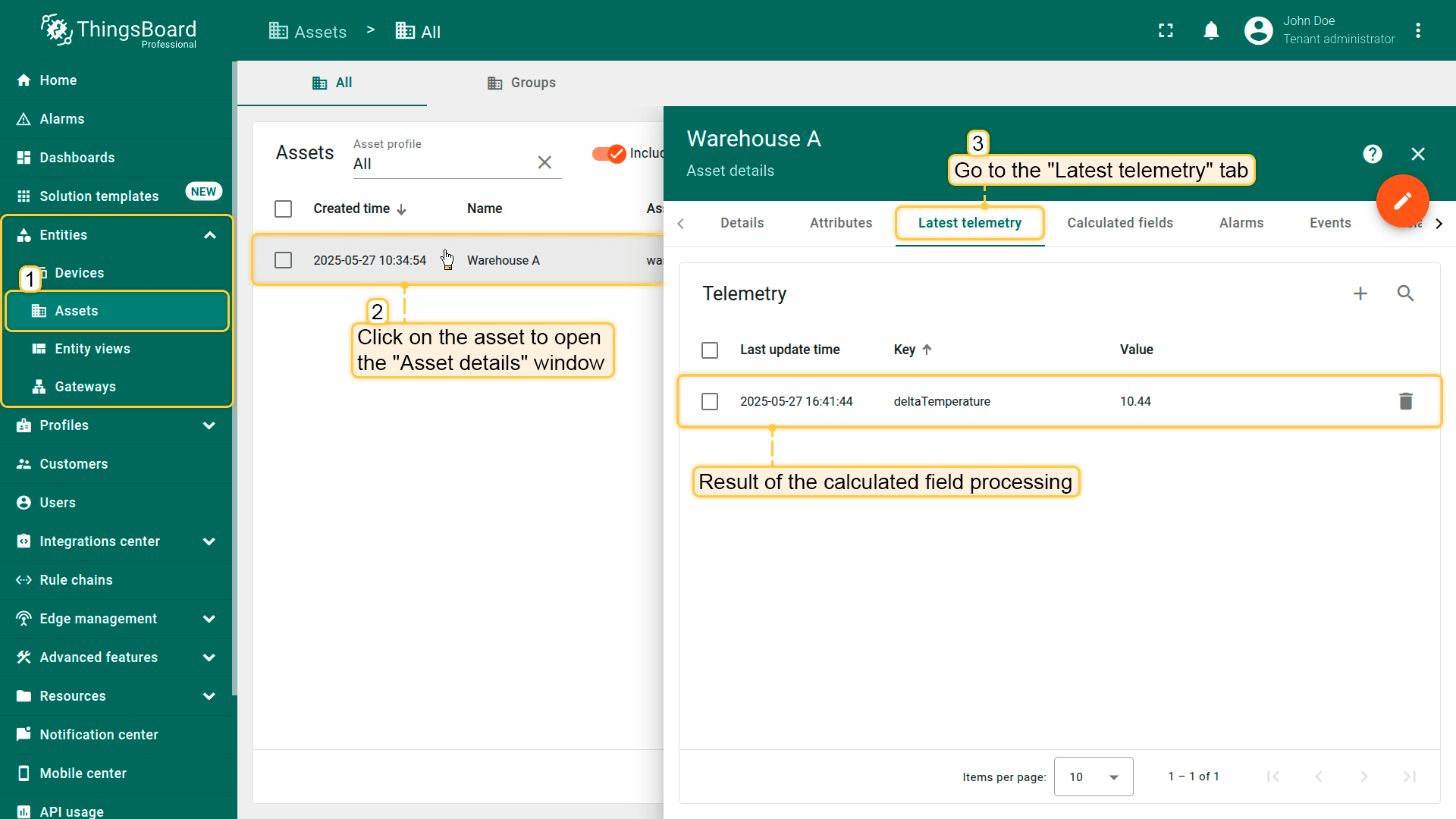Toggle the Include customer entities switch
This screenshot has width=1456, height=819.
[x=609, y=154]
